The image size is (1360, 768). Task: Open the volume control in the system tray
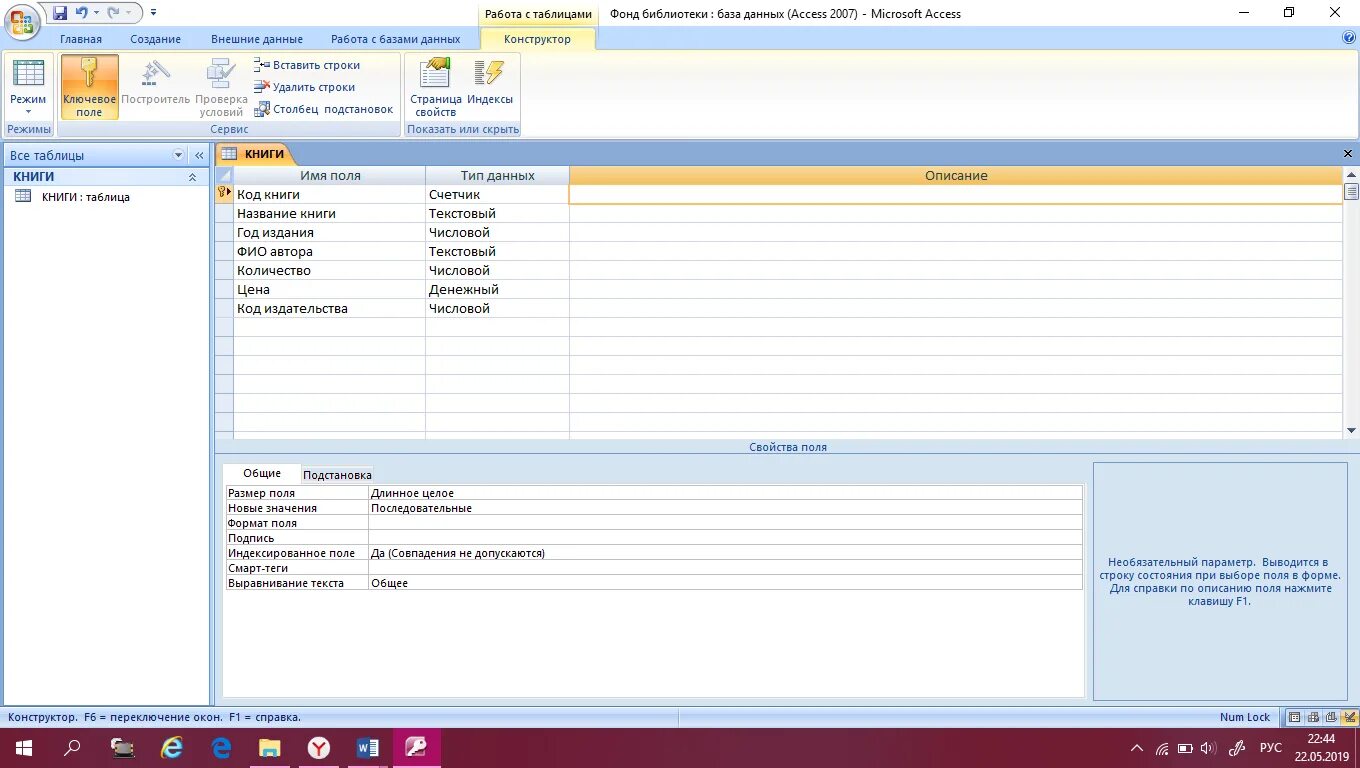1207,748
